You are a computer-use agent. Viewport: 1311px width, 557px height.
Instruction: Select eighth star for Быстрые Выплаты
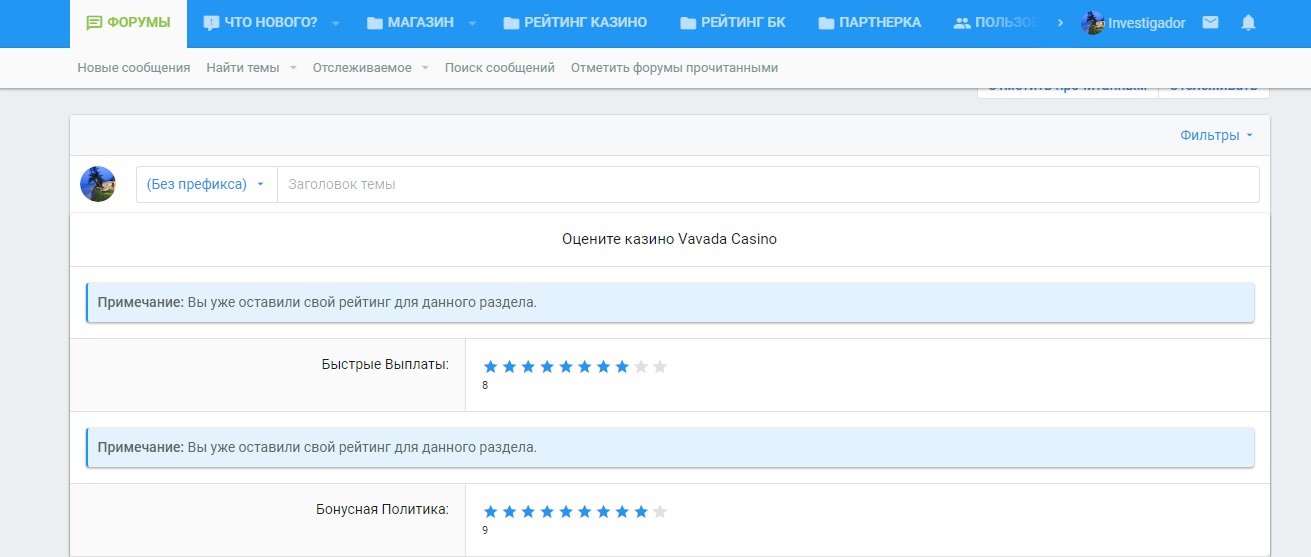622,367
